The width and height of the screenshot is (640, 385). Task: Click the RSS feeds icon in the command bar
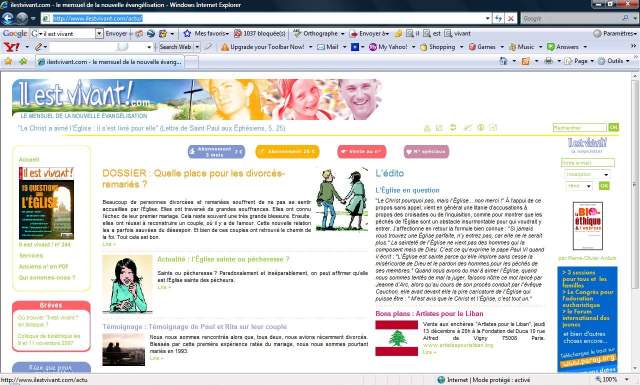[x=525, y=61]
